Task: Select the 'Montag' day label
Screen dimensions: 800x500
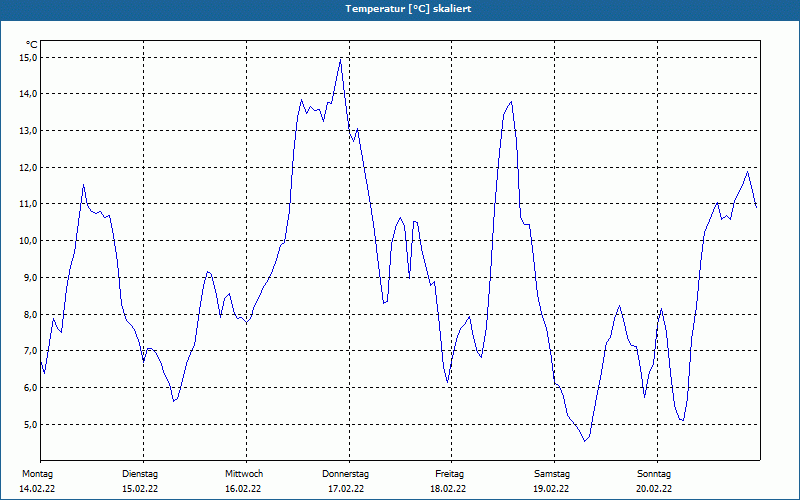Action: pyautogui.click(x=37, y=474)
